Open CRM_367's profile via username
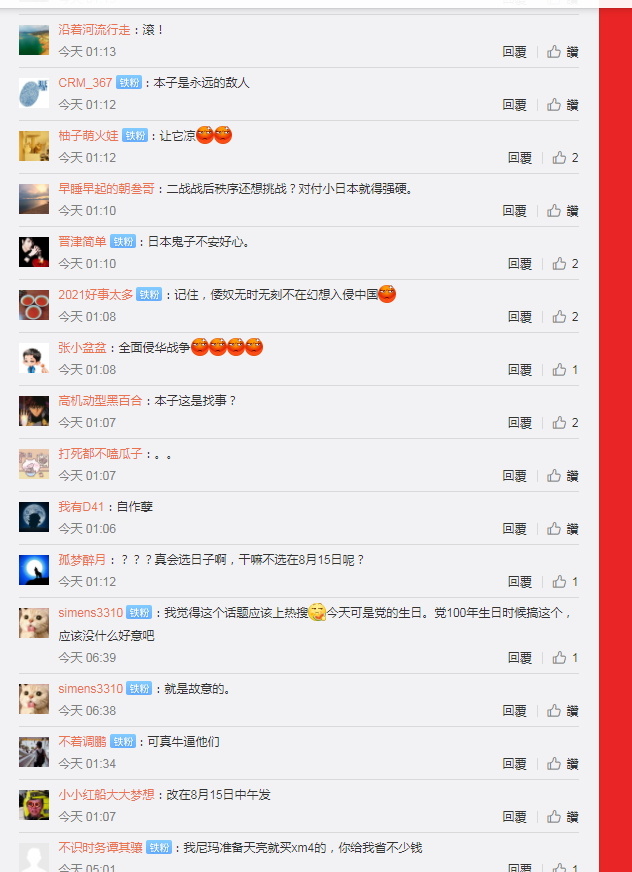This screenshot has width=632, height=872. pos(85,83)
